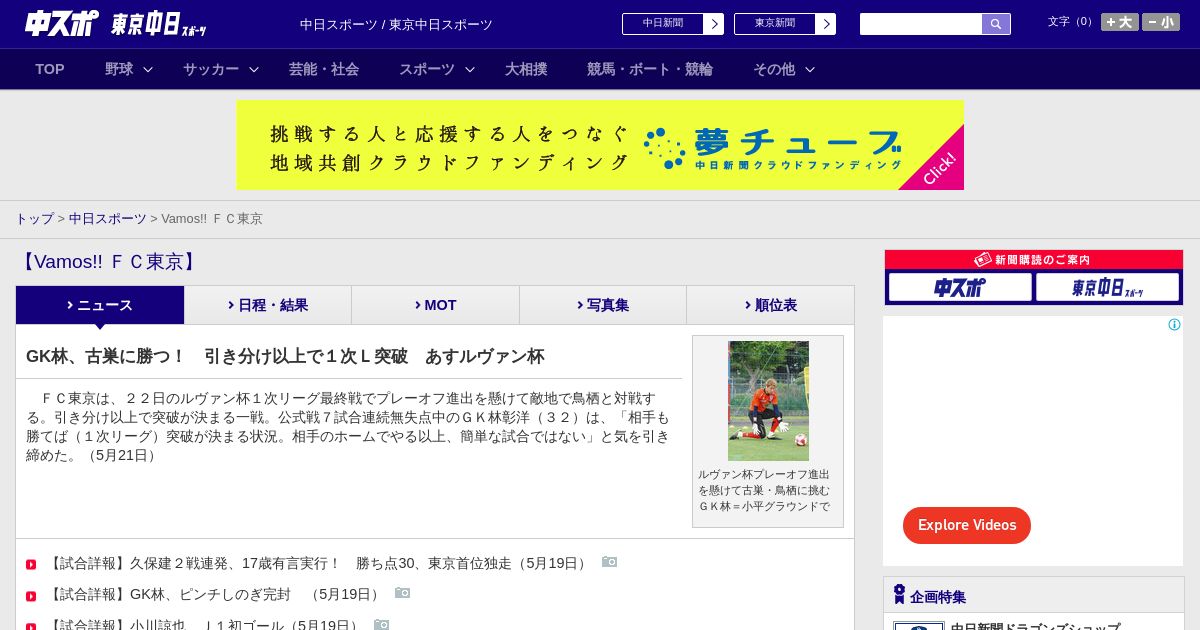
Task: Select the ニュース tab
Action: click(x=100, y=305)
